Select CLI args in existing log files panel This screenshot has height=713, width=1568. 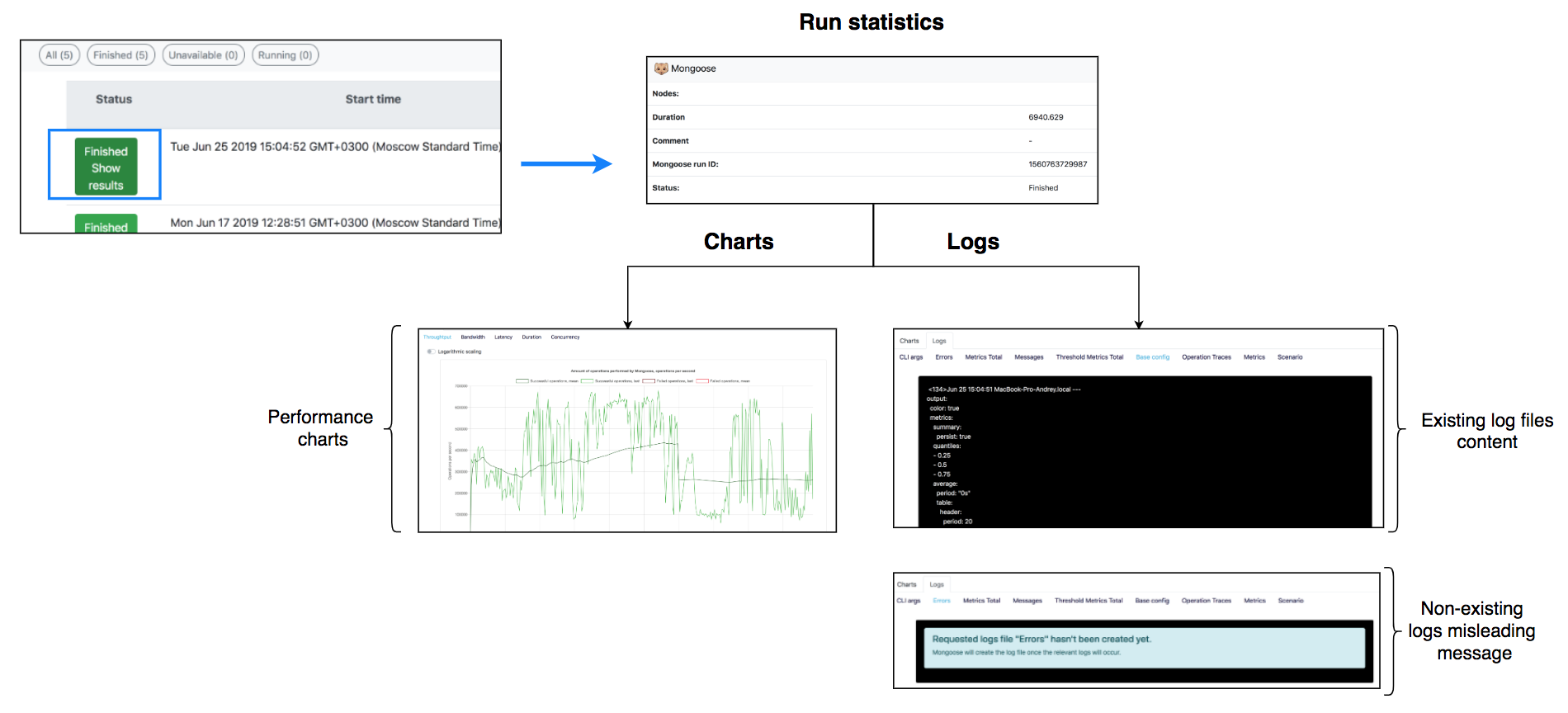point(911,357)
